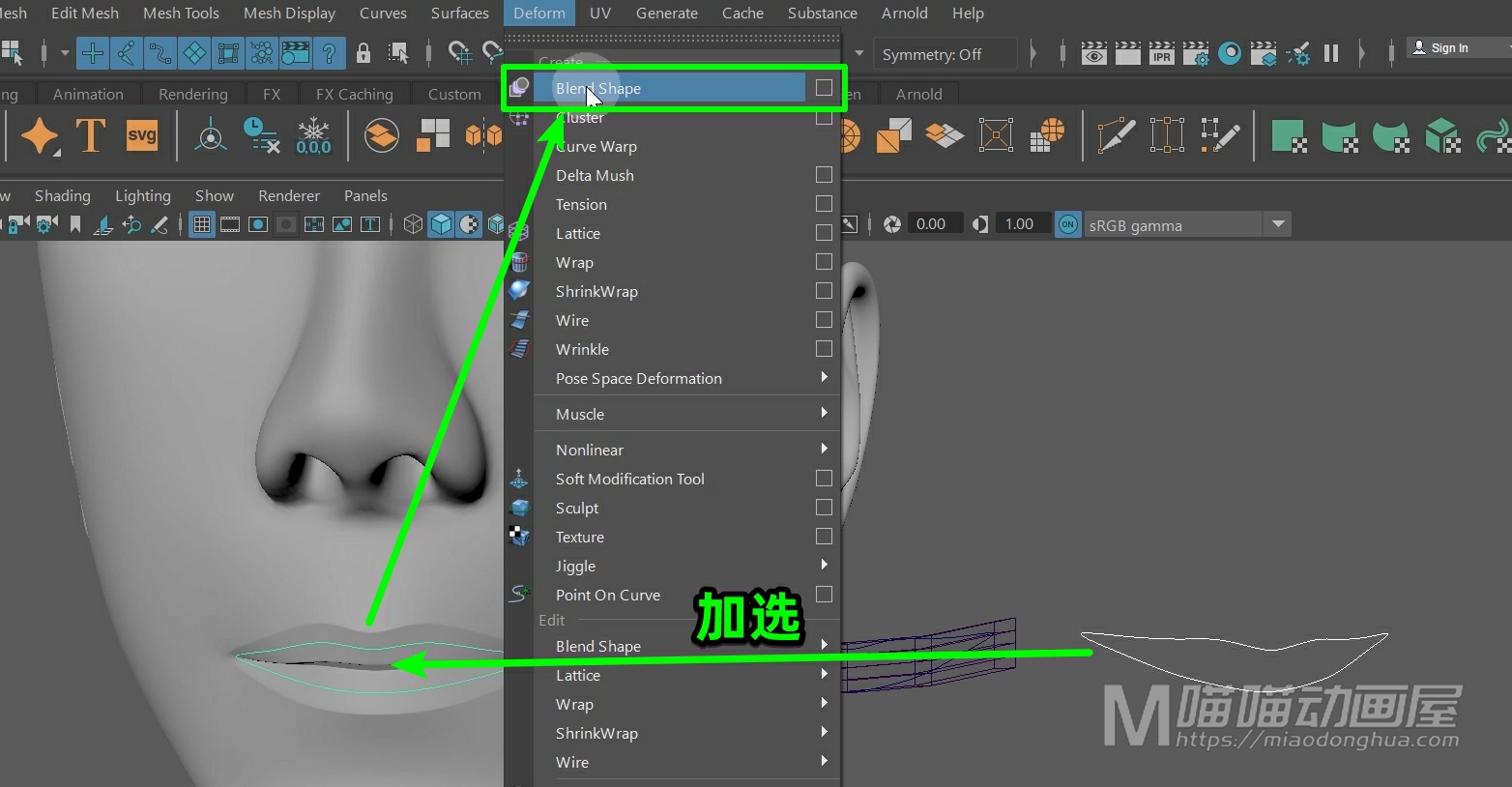Click the exposure aperture icon
The height and width of the screenshot is (787, 1512).
pyautogui.click(x=892, y=224)
